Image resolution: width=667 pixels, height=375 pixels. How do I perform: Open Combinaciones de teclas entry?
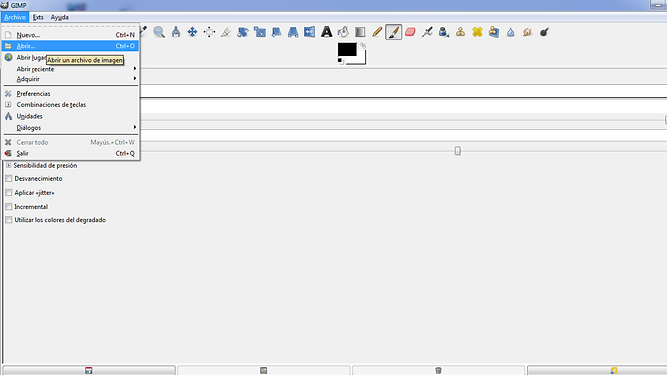(71, 105)
